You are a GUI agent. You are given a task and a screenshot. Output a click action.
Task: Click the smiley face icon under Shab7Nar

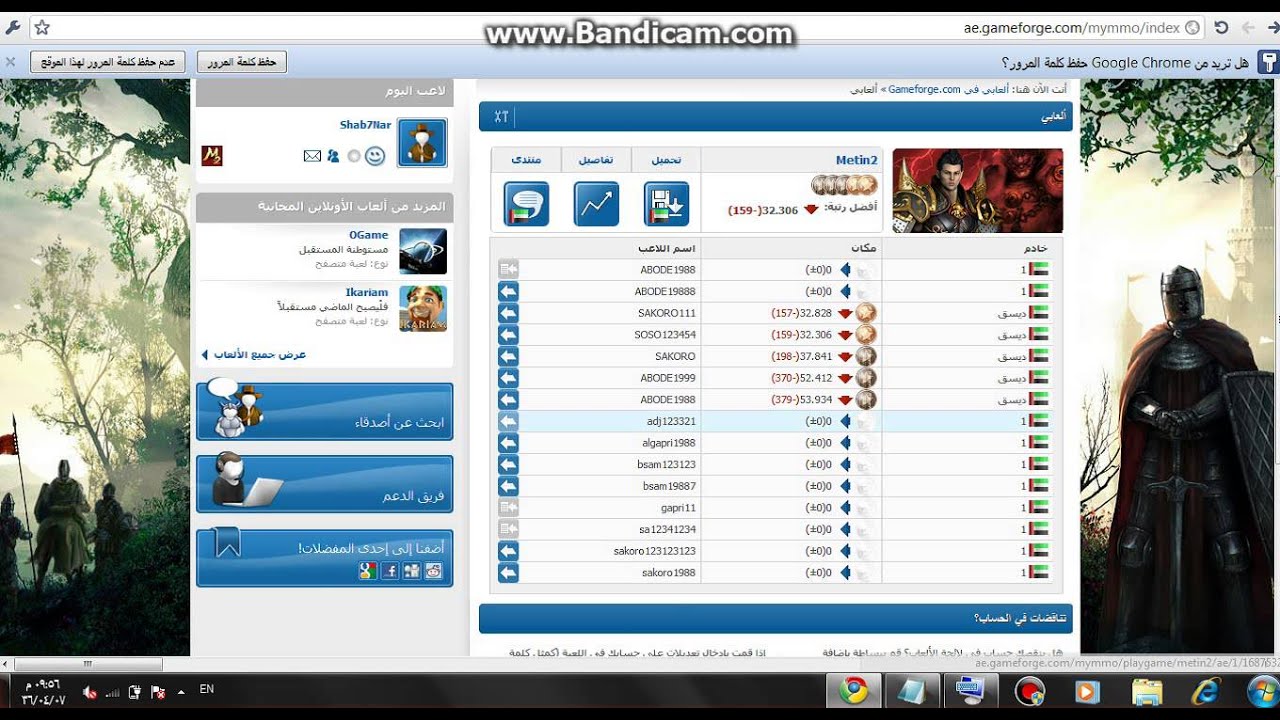click(375, 156)
